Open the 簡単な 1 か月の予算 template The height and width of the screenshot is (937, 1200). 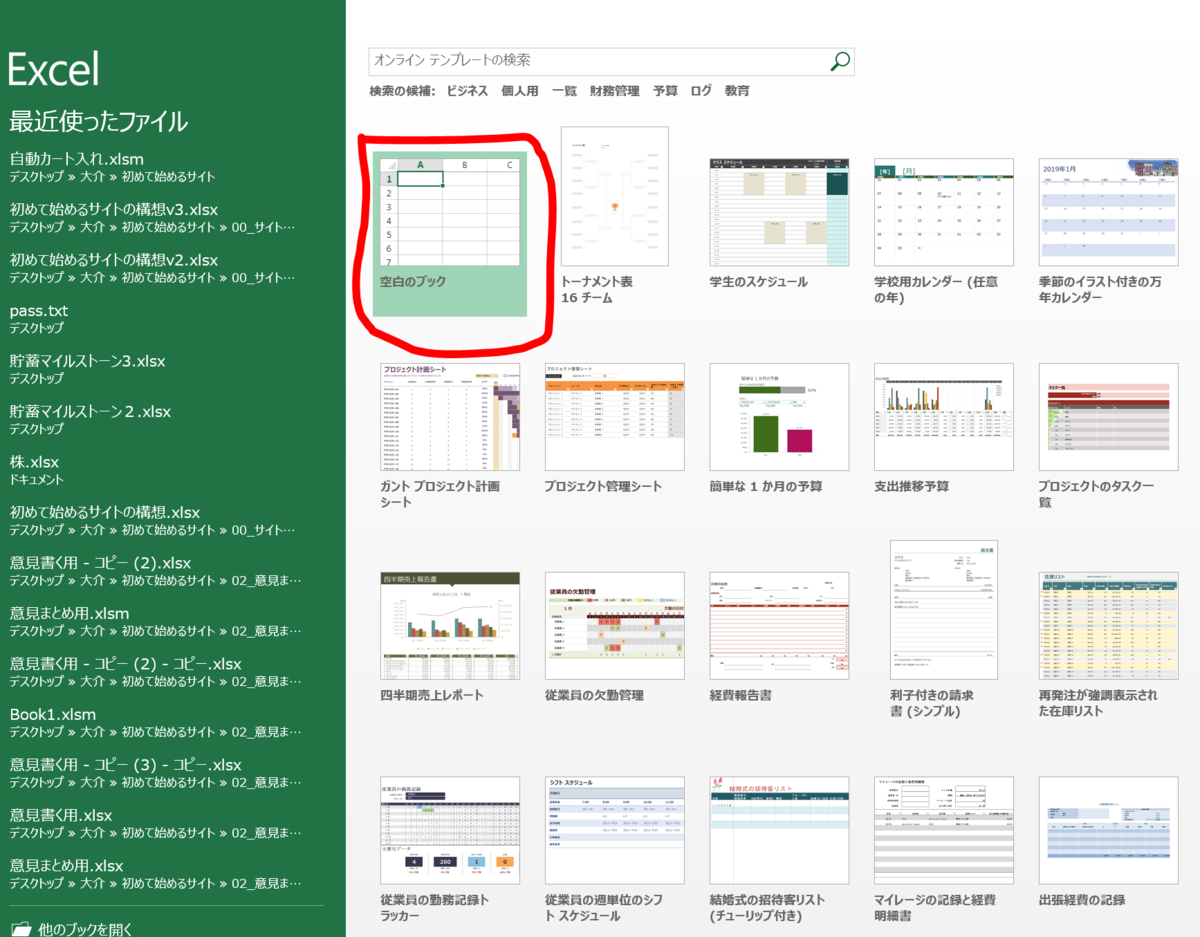pyautogui.click(x=779, y=429)
